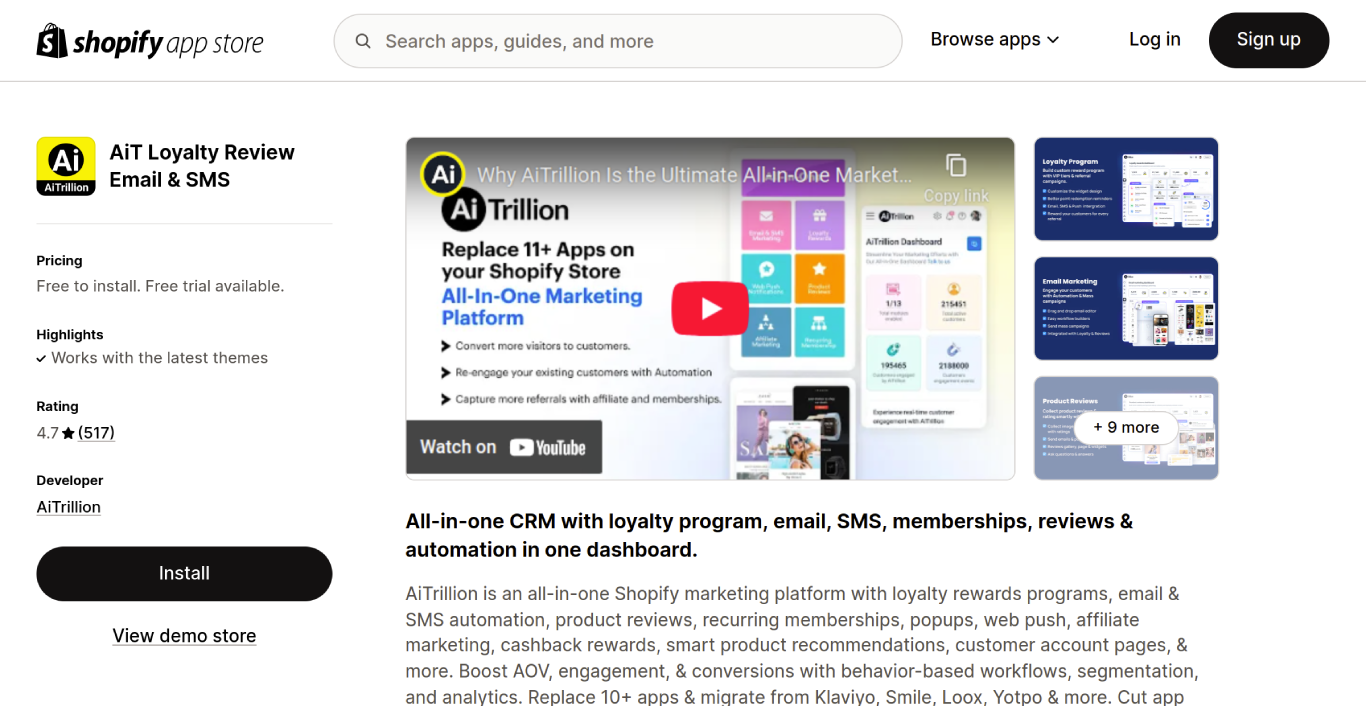Click the Browse apps chevron arrow

tap(1053, 40)
